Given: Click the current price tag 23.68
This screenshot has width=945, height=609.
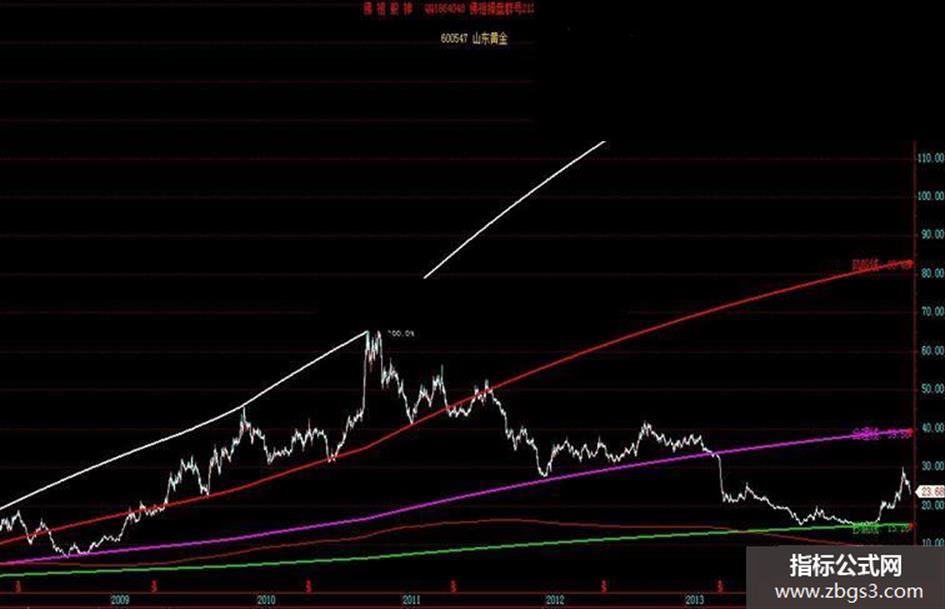Looking at the screenshot, I should pyautogui.click(x=931, y=492).
